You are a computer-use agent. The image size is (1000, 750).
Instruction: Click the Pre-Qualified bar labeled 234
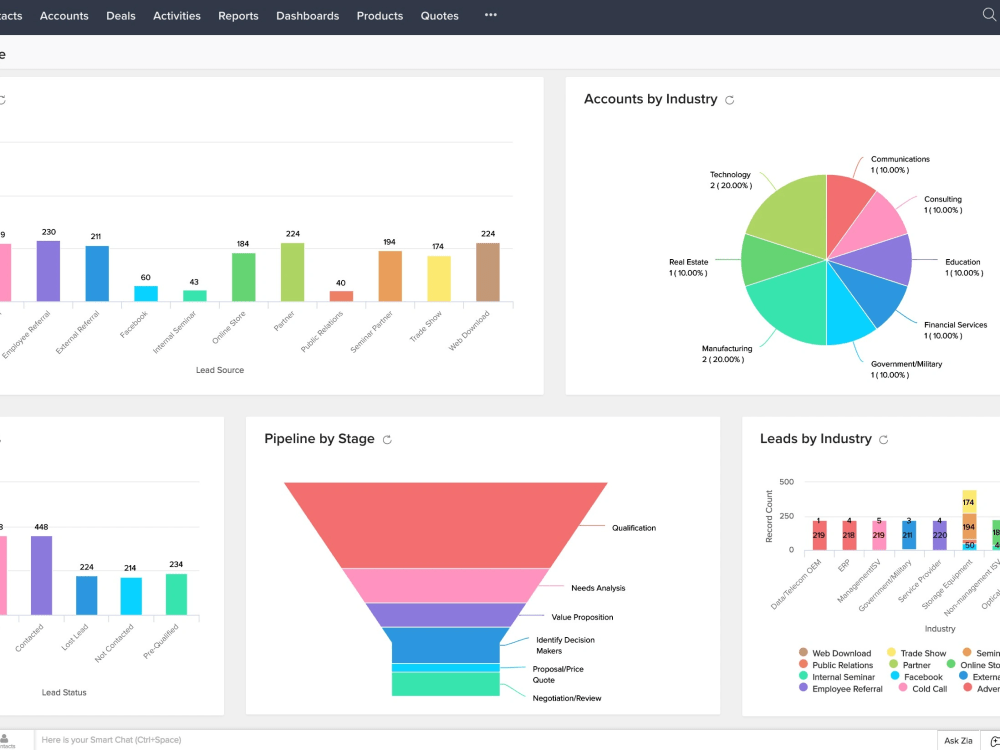pos(177,594)
